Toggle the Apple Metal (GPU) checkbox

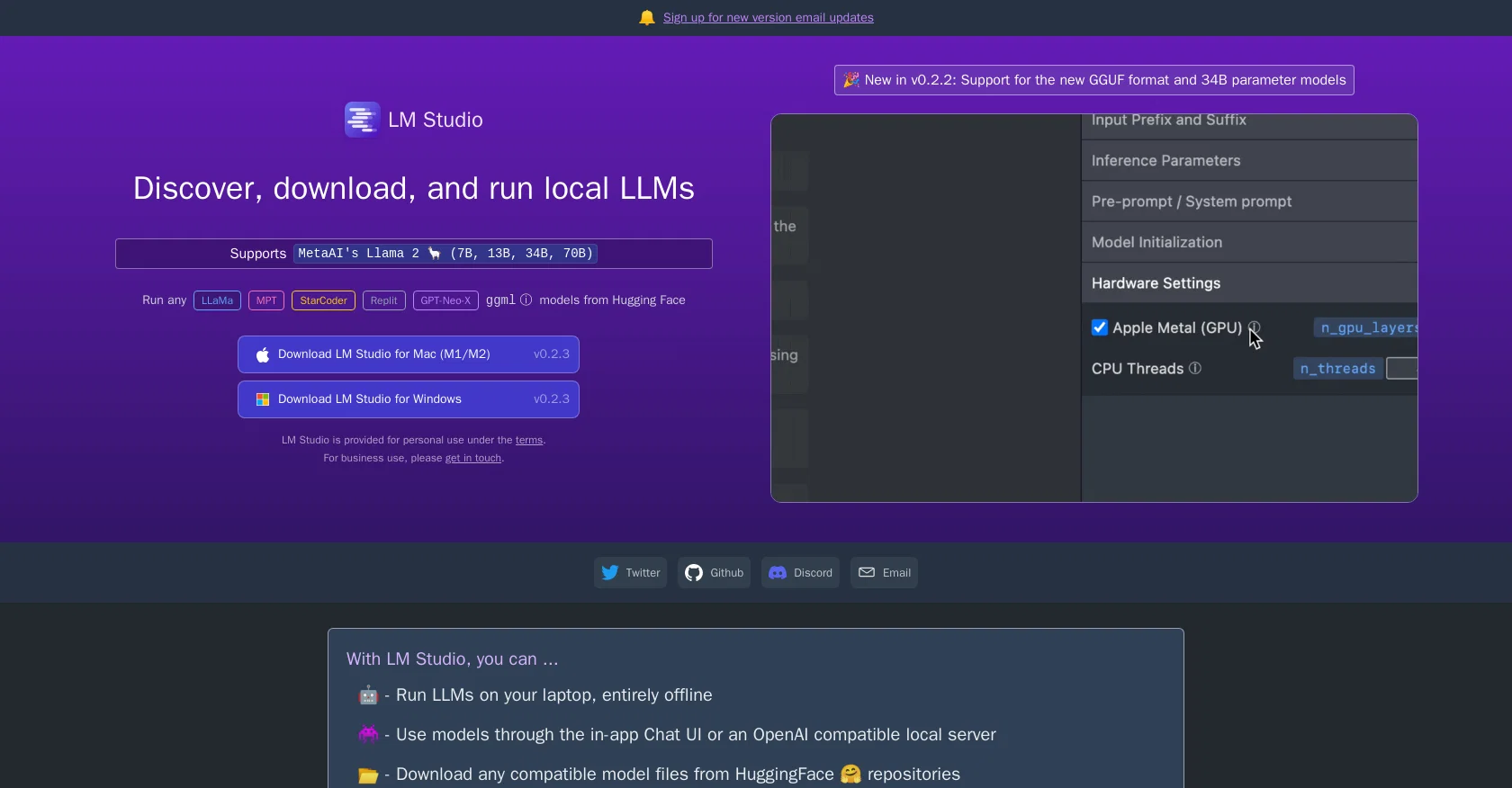tap(1100, 327)
